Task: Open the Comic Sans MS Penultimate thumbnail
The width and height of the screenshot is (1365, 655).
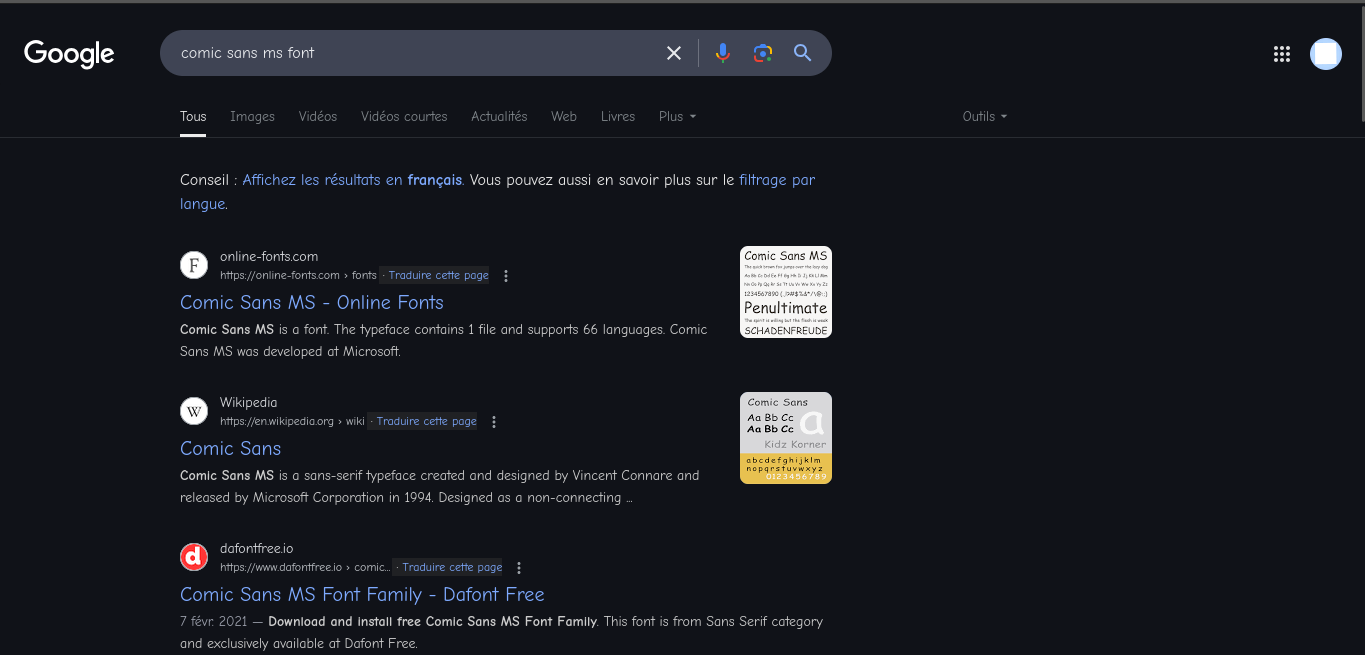Action: point(786,292)
